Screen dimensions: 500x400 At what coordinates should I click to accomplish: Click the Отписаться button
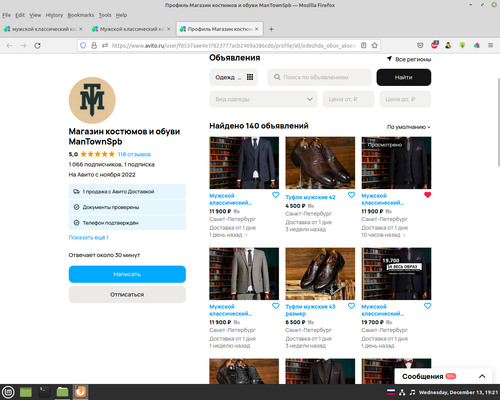point(127,295)
